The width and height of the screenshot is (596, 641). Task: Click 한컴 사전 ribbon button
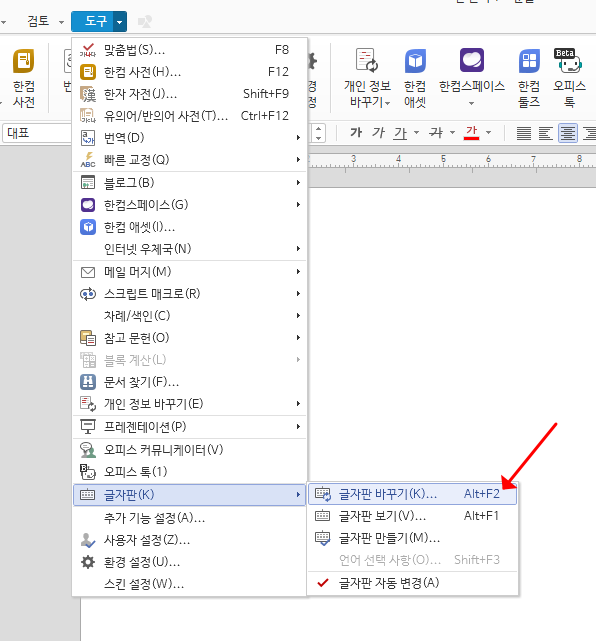click(24, 78)
